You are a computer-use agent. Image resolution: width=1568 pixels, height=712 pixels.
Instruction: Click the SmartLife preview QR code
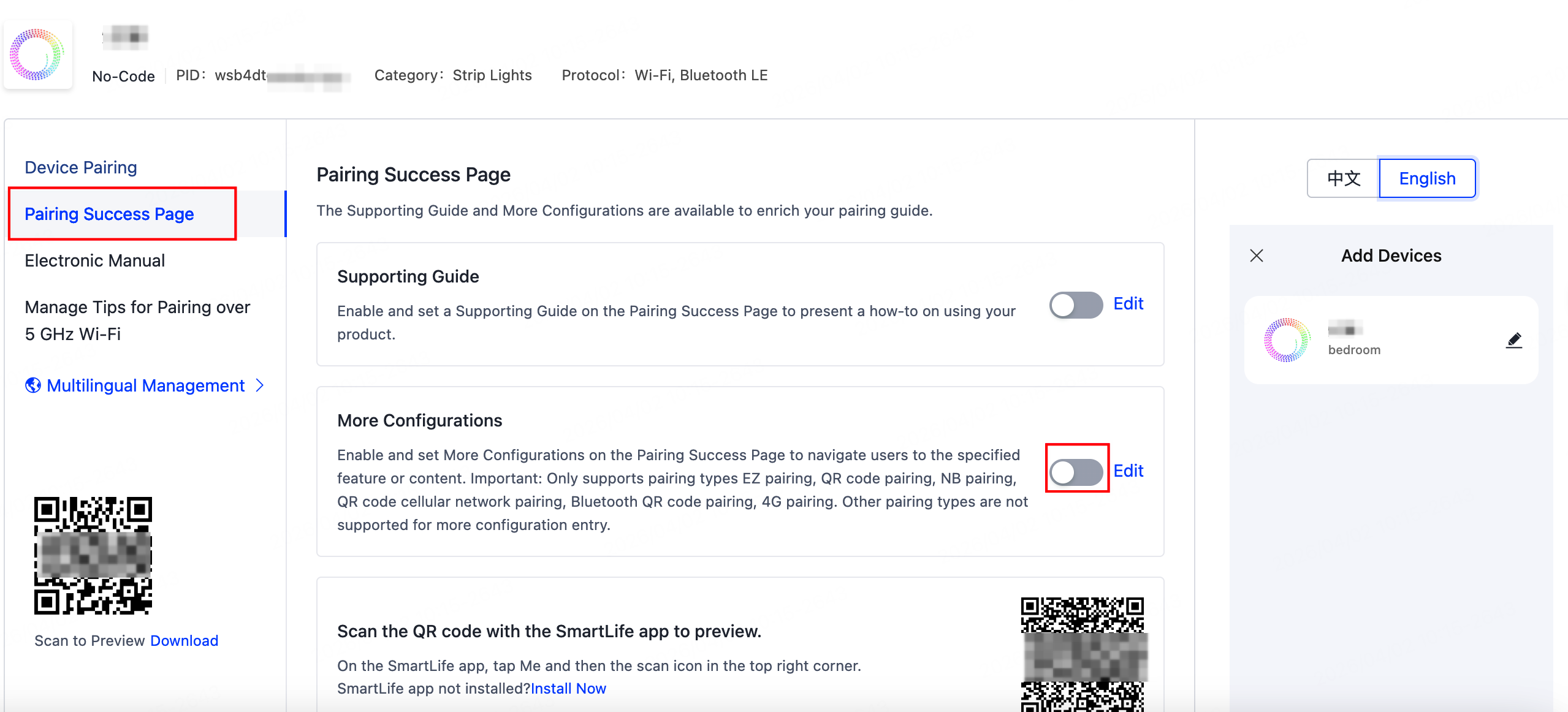pos(1082,654)
